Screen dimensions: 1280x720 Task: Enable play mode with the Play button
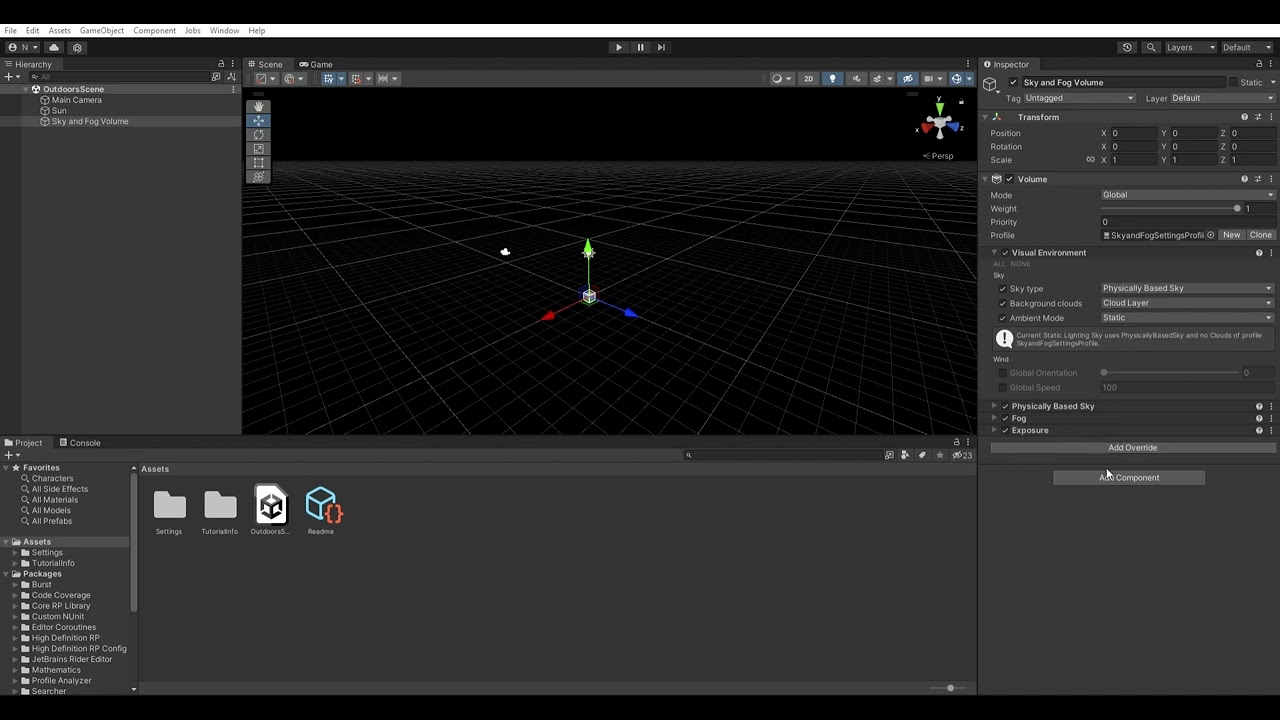(618, 47)
